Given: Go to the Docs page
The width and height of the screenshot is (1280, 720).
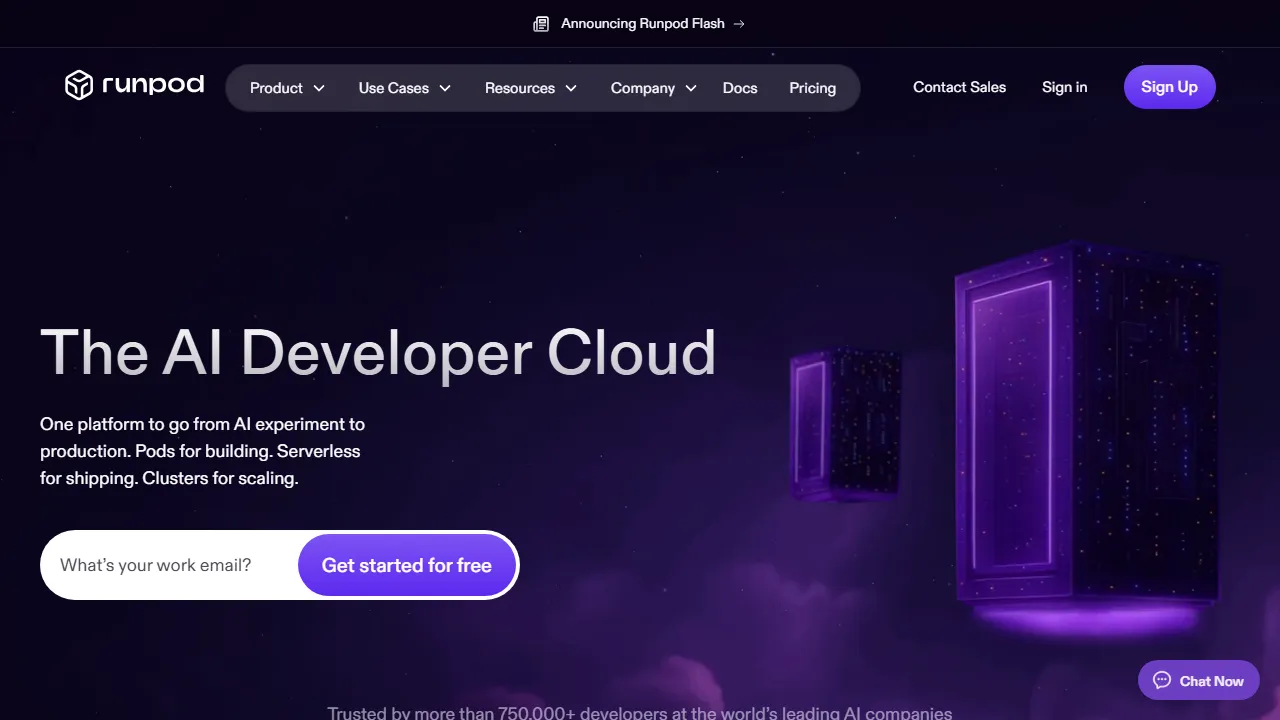Looking at the screenshot, I should tap(740, 88).
